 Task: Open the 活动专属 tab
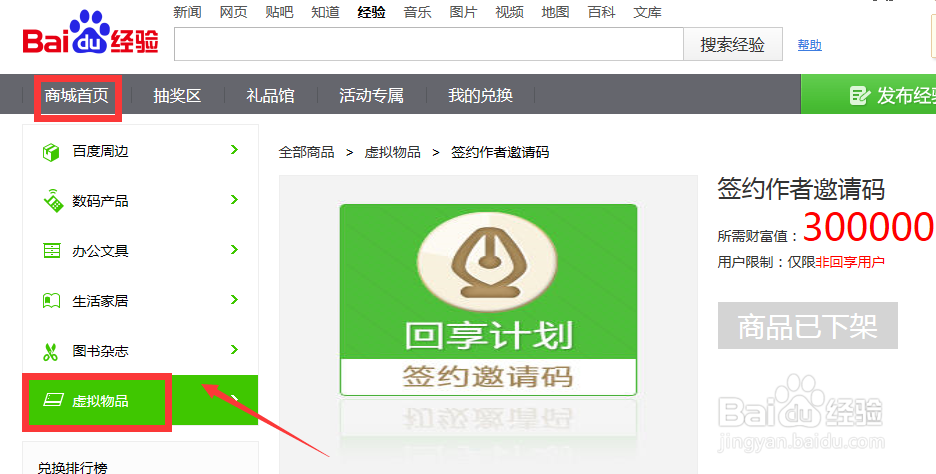click(371, 95)
